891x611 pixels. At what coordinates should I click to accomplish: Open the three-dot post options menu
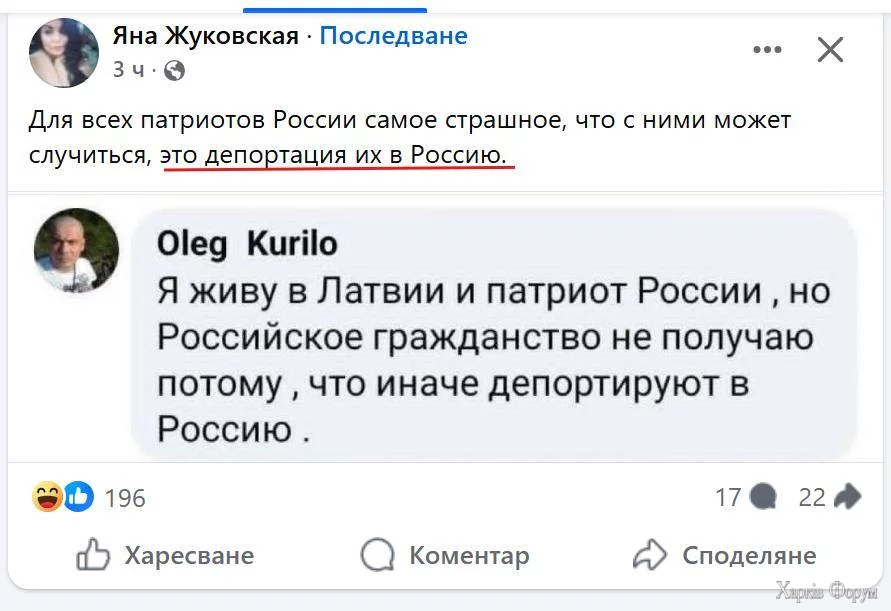(767, 49)
